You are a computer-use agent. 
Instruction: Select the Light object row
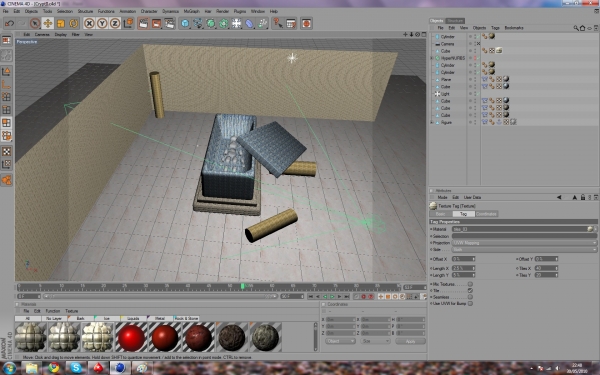(x=445, y=94)
